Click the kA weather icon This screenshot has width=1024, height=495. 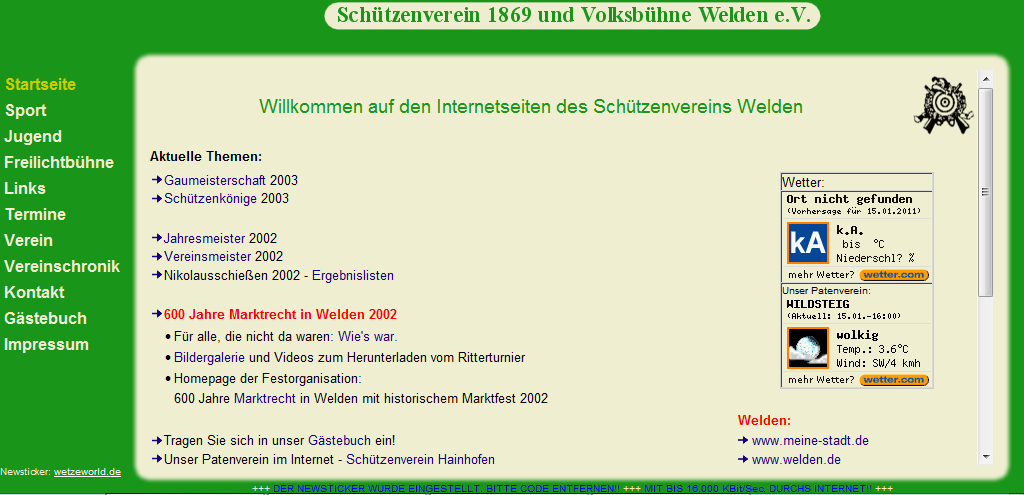pos(807,243)
